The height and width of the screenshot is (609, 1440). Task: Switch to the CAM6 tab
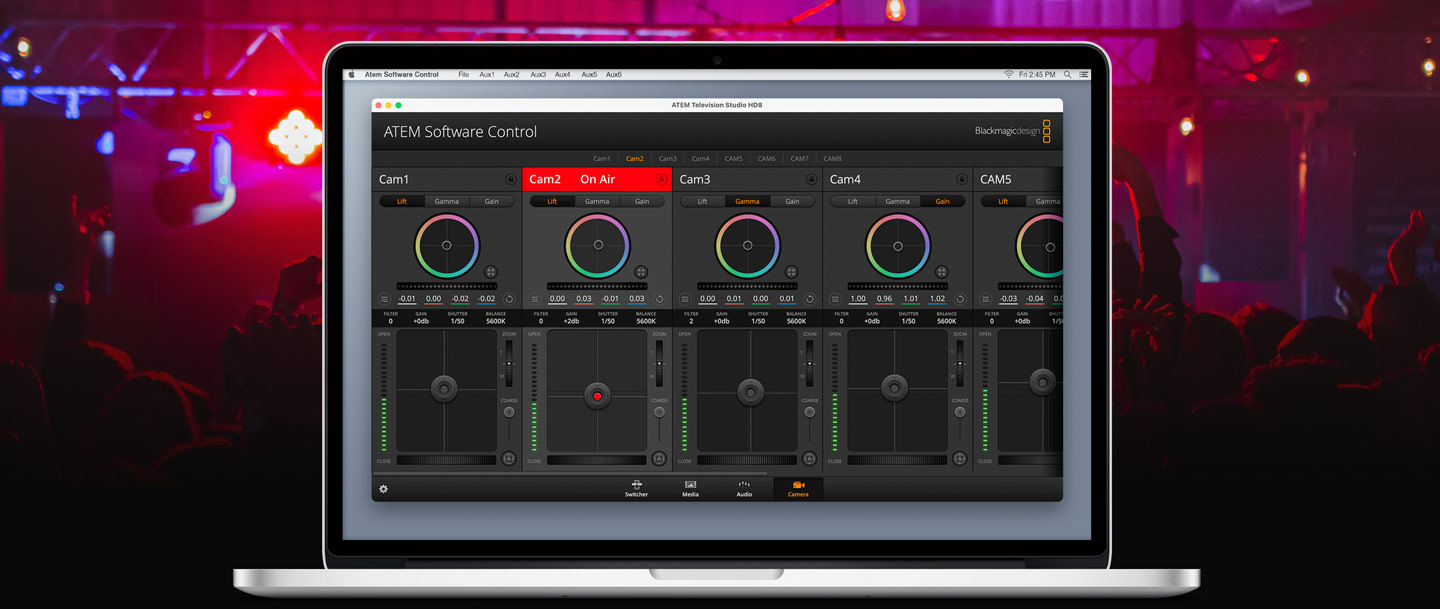coord(766,159)
